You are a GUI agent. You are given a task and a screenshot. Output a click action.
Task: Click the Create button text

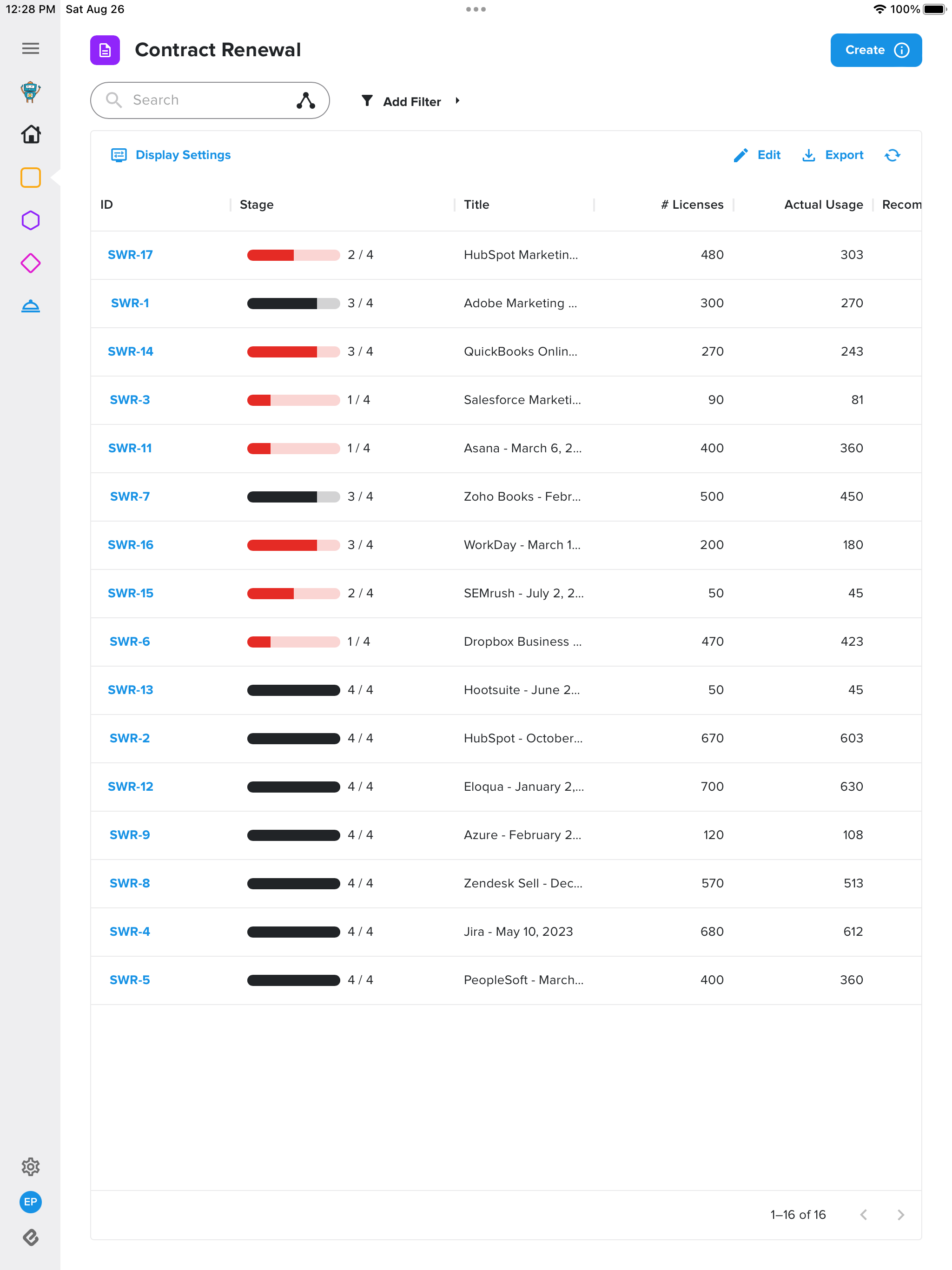(865, 50)
